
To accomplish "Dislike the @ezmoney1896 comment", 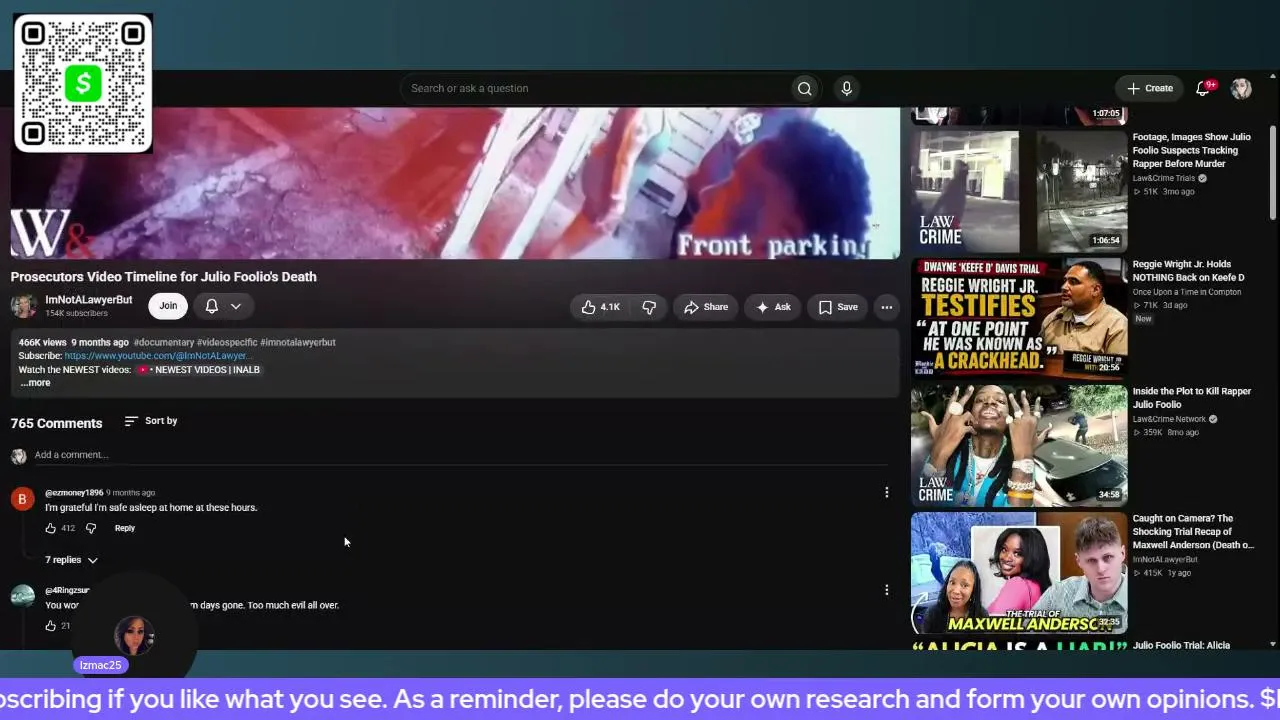I will click(x=91, y=528).
